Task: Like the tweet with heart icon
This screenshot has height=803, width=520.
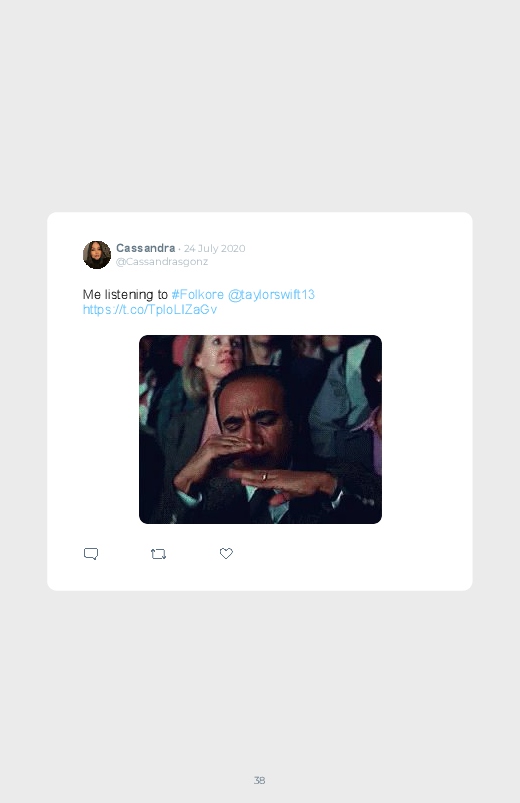Action: click(226, 553)
